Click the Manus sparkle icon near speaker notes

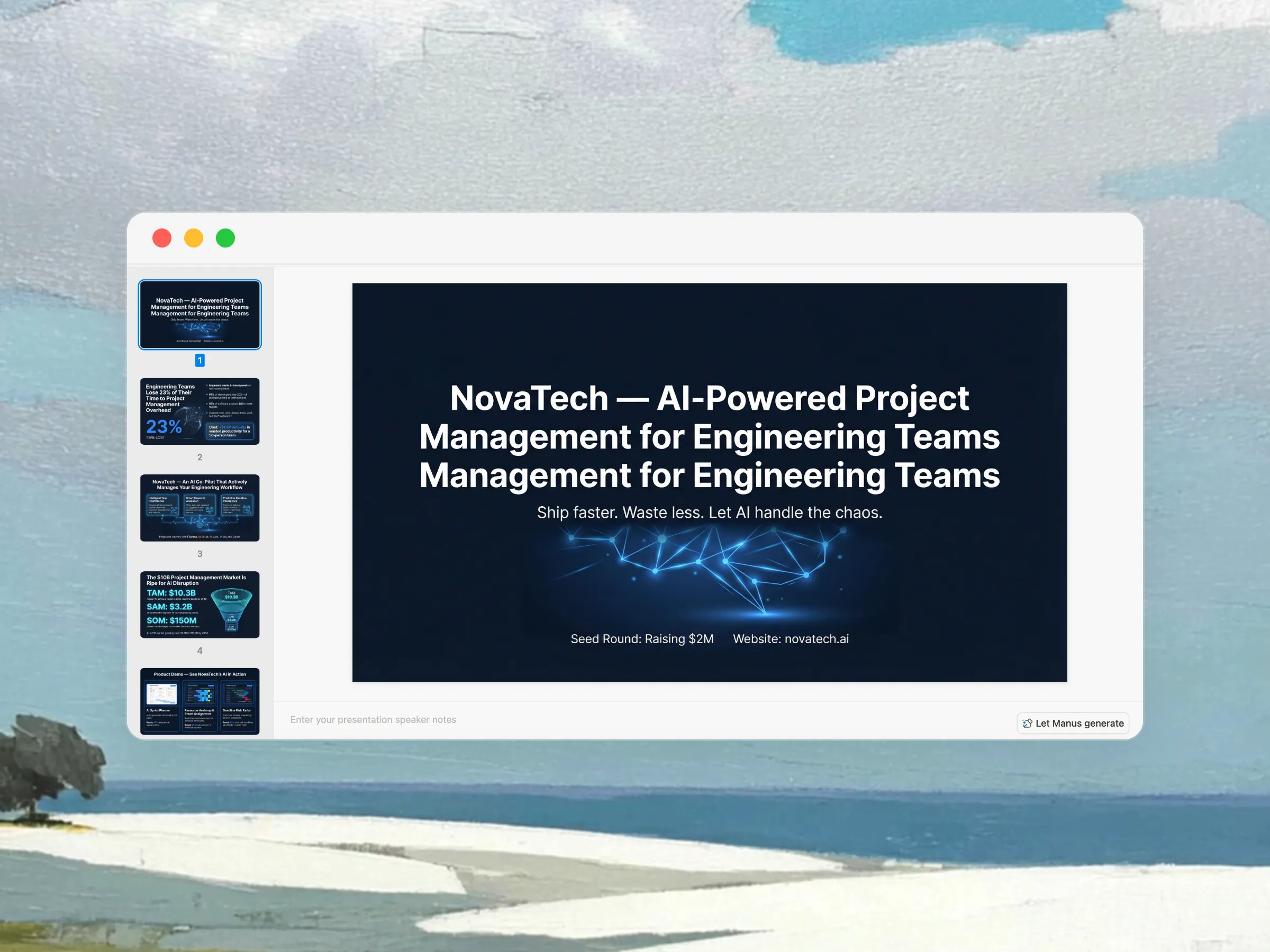[1027, 723]
